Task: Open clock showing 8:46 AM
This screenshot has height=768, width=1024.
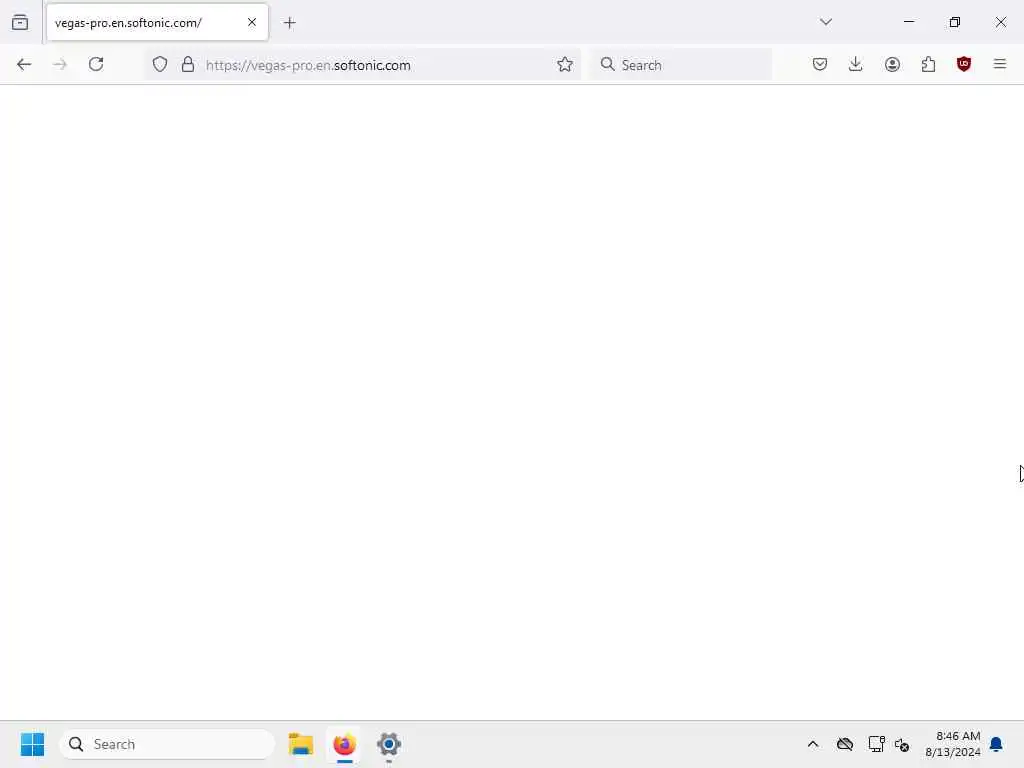Action: pyautogui.click(x=953, y=744)
